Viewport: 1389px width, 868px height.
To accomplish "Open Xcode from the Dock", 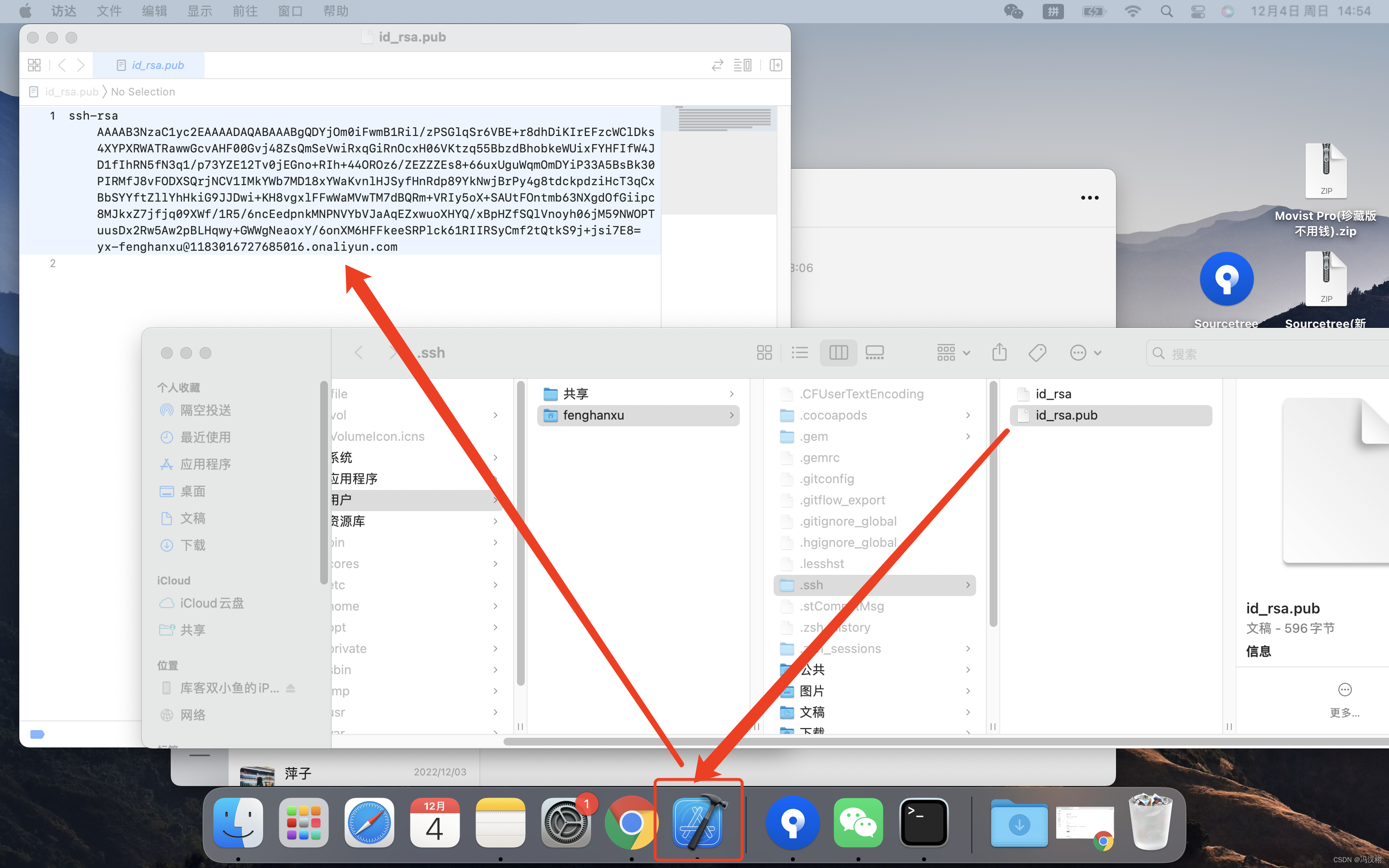I will [x=698, y=822].
